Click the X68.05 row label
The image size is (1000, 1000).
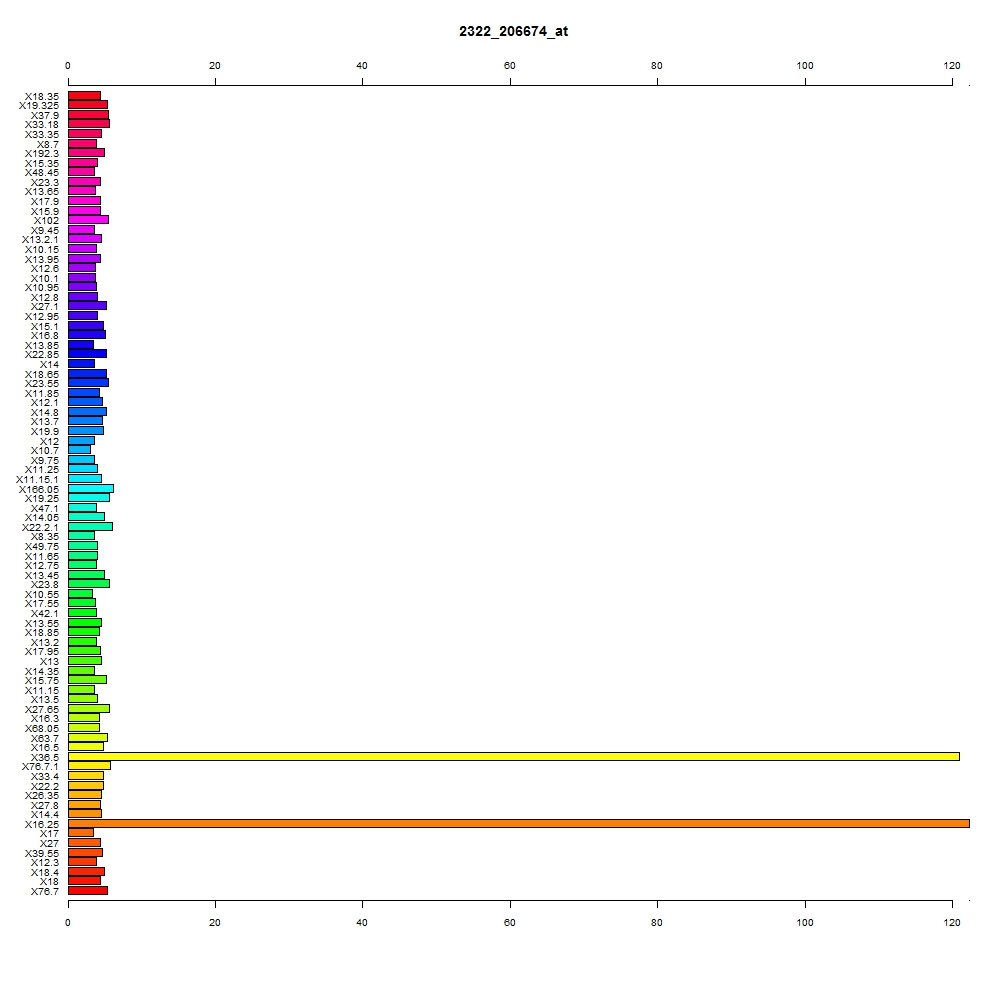[x=42, y=728]
